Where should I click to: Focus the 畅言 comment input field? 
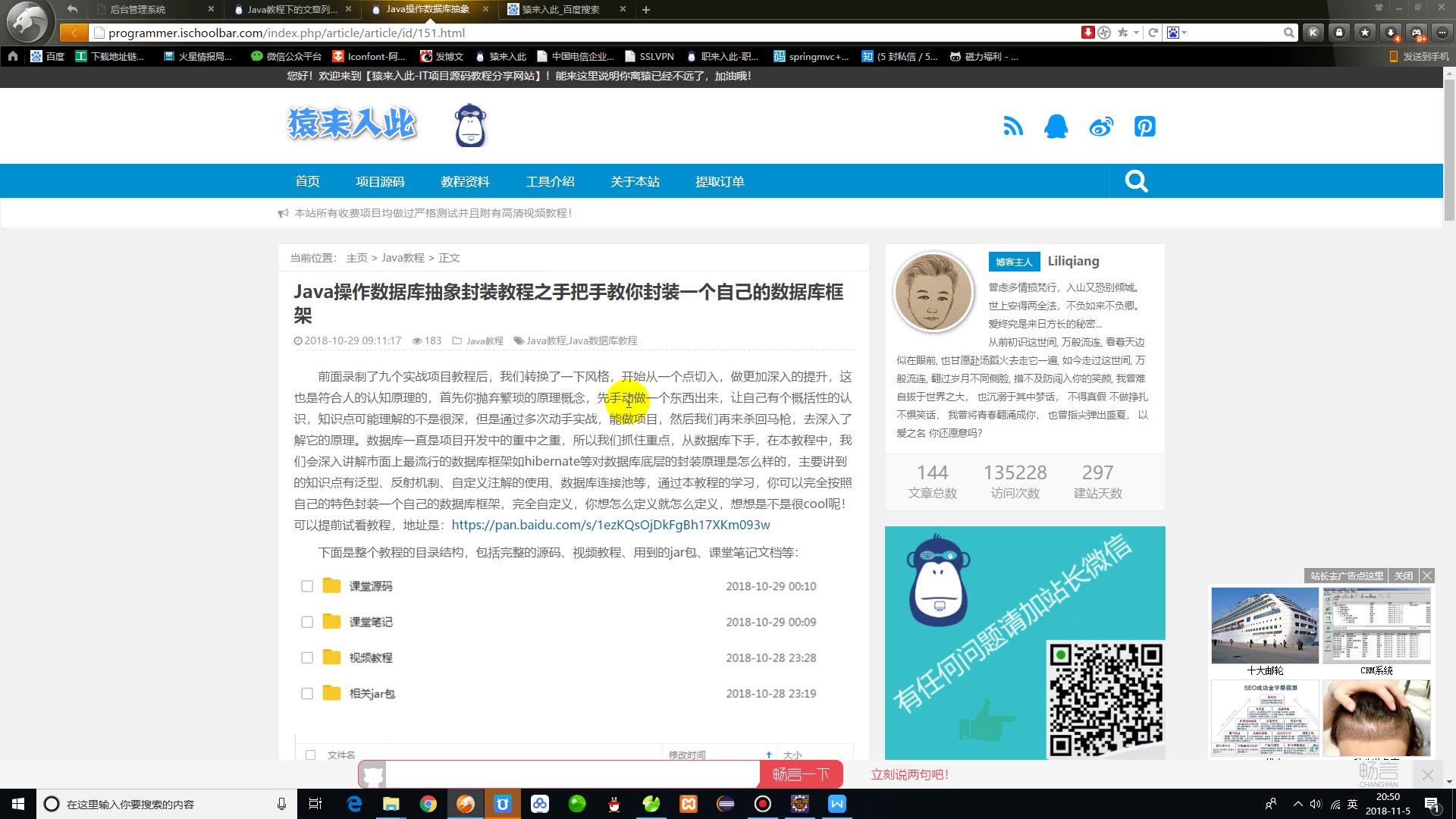point(572,774)
